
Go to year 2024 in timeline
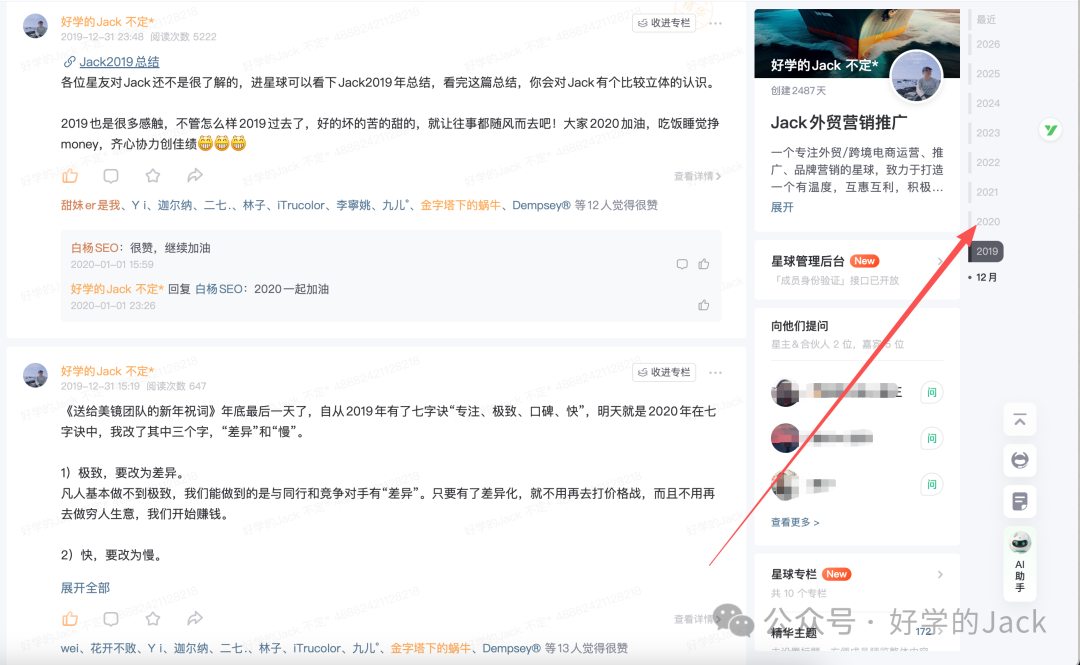pyautogui.click(x=988, y=103)
